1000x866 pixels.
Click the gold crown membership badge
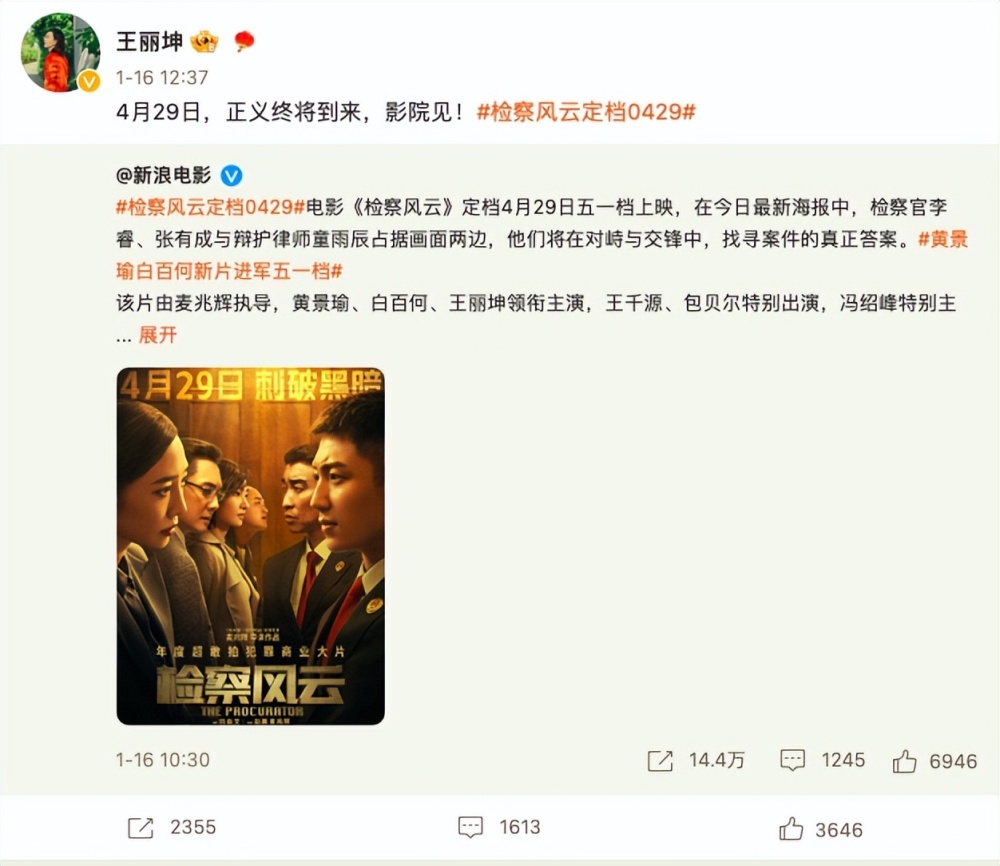coord(204,42)
